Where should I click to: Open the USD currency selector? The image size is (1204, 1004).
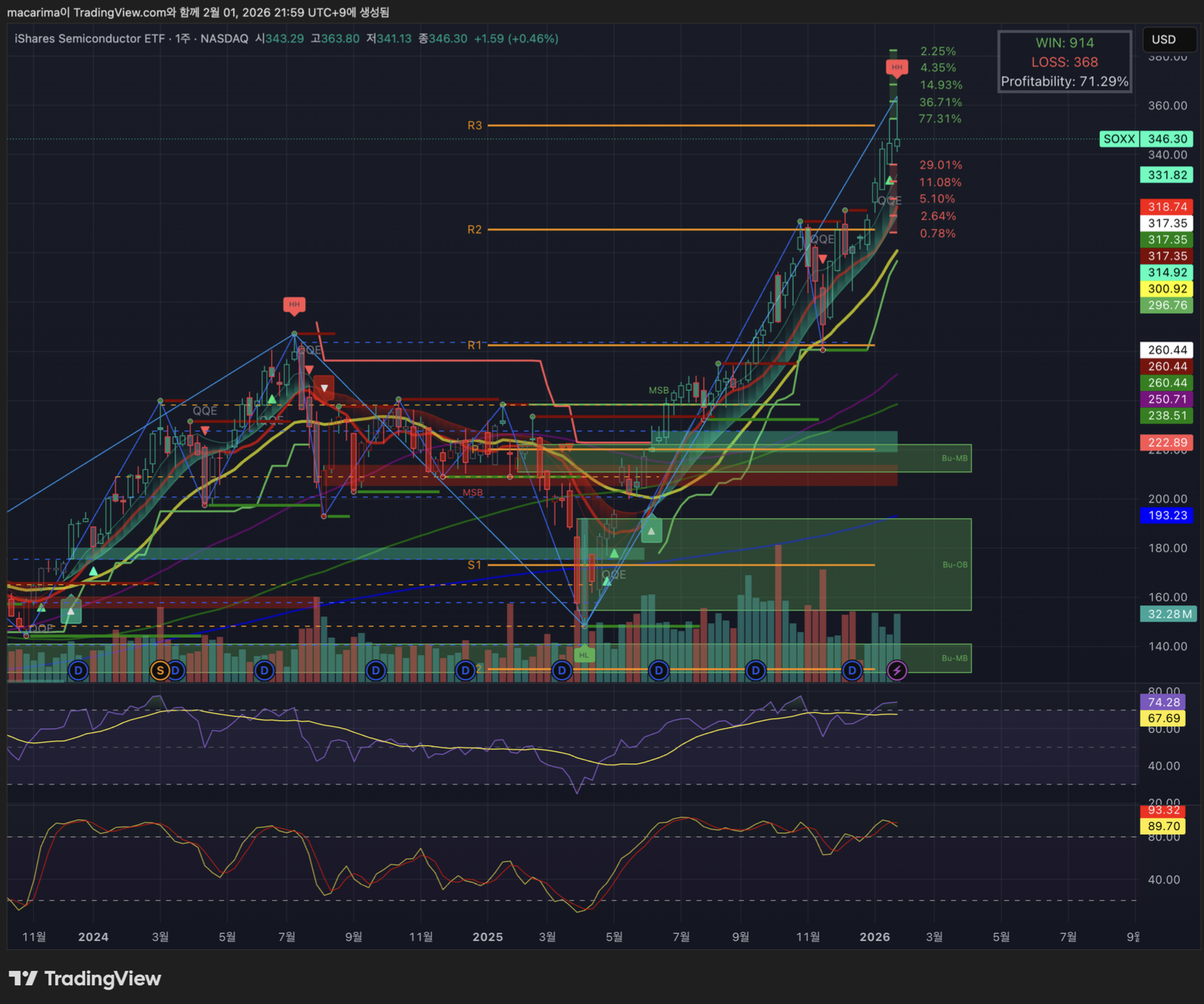pos(1164,40)
